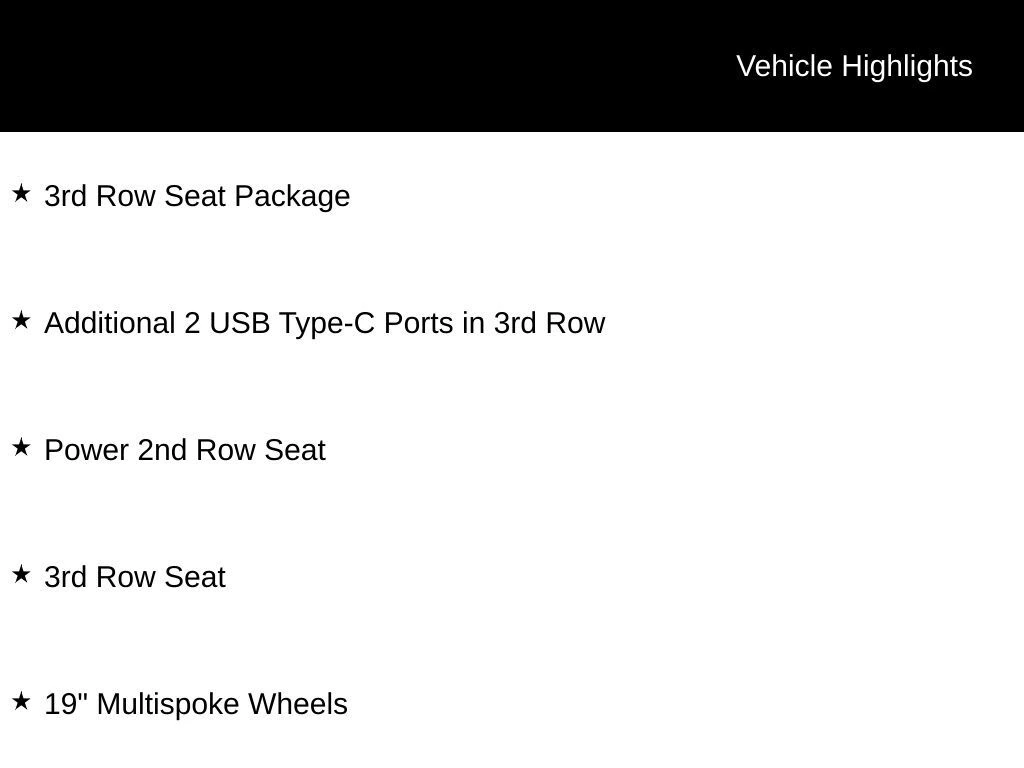1024x768 pixels.
Task: Click the word "Power" in third highlight
Action: [87, 450]
